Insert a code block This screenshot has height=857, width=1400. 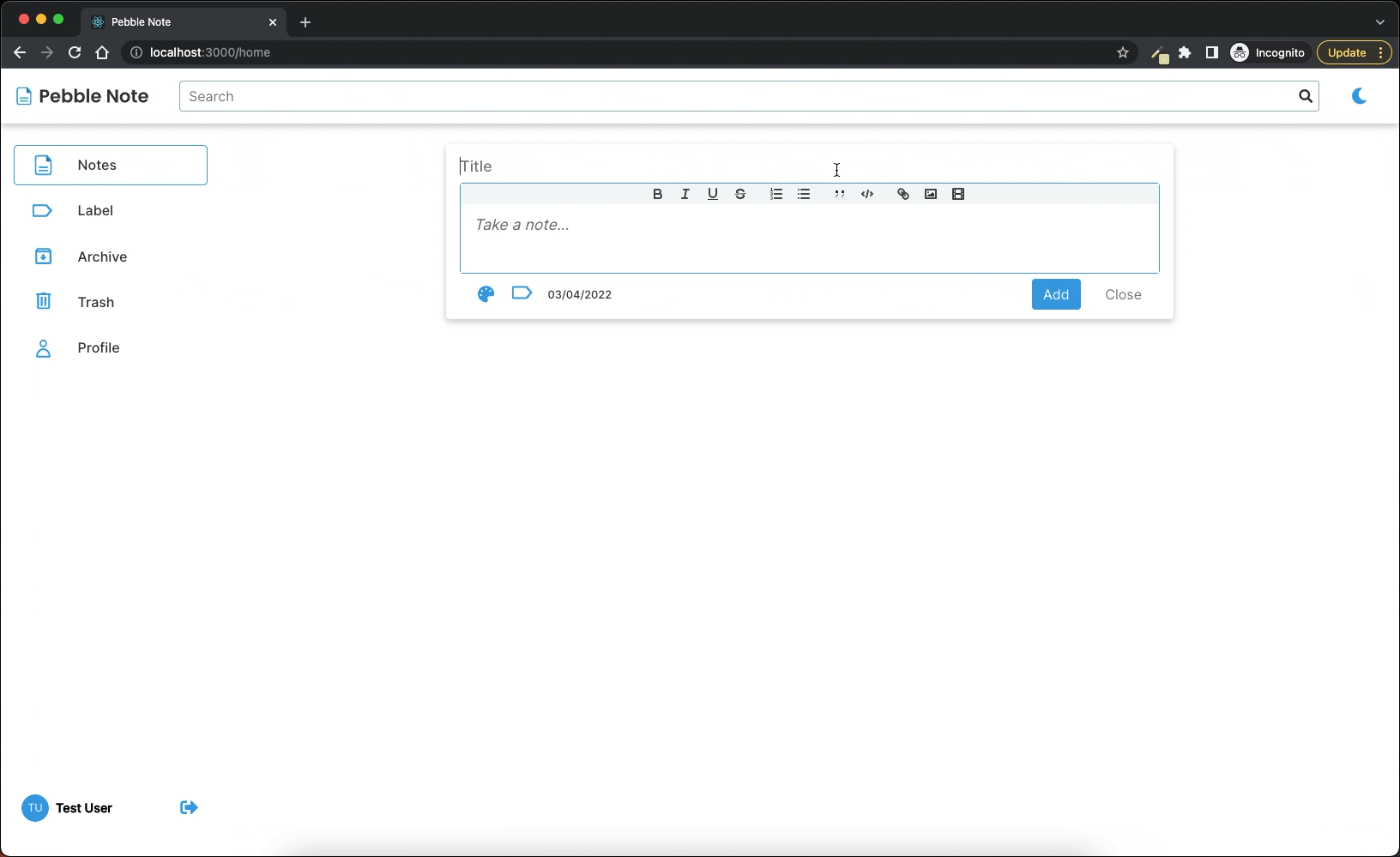point(867,194)
